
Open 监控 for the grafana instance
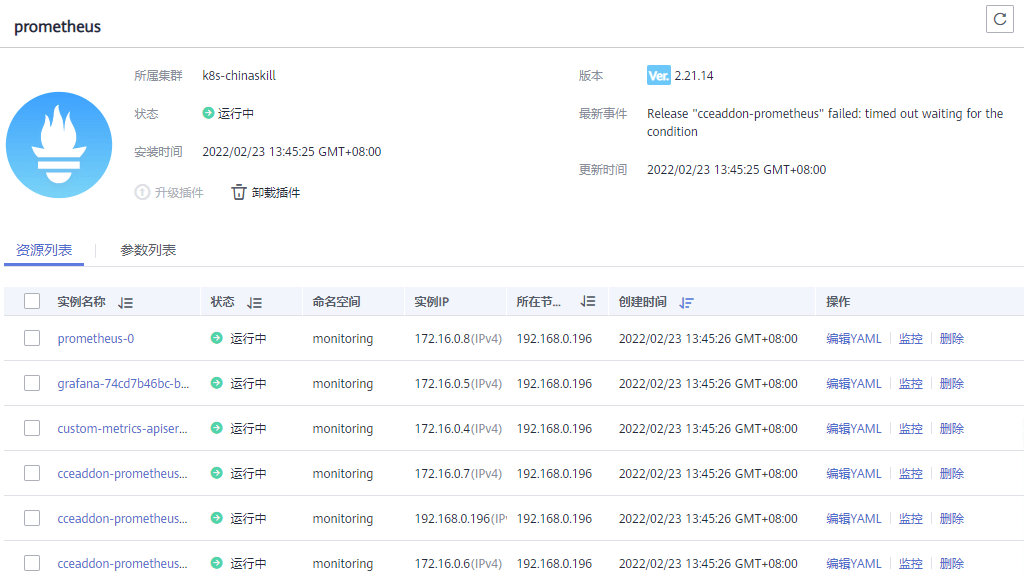pos(910,384)
